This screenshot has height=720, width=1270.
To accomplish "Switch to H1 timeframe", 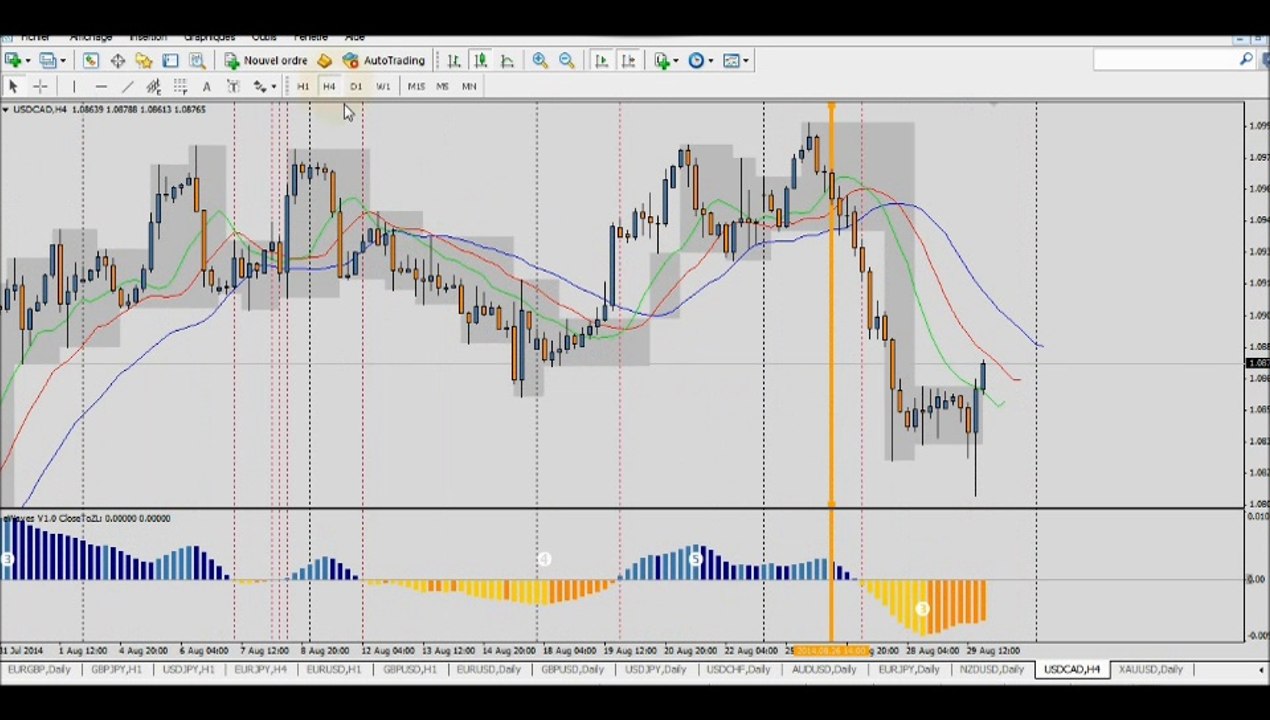I will pyautogui.click(x=302, y=87).
